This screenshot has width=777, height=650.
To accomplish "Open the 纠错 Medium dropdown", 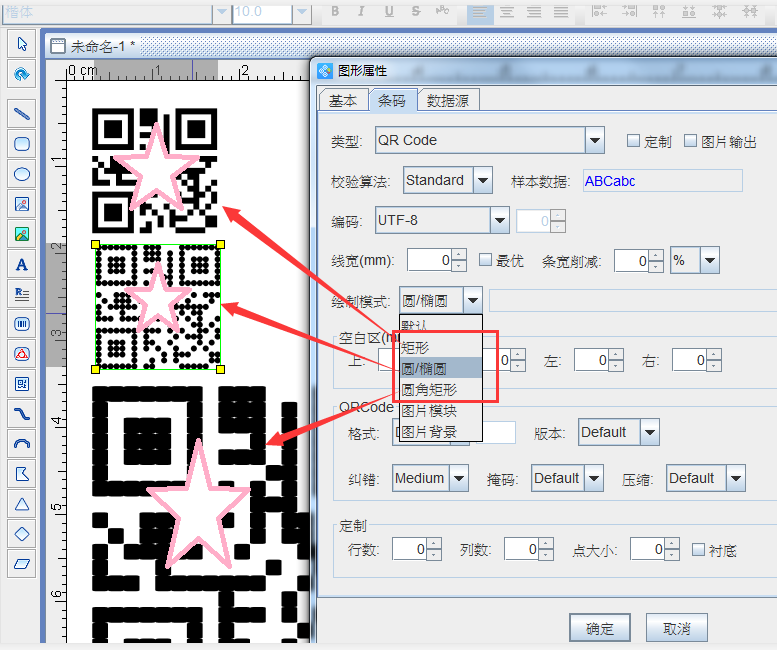I will [459, 478].
